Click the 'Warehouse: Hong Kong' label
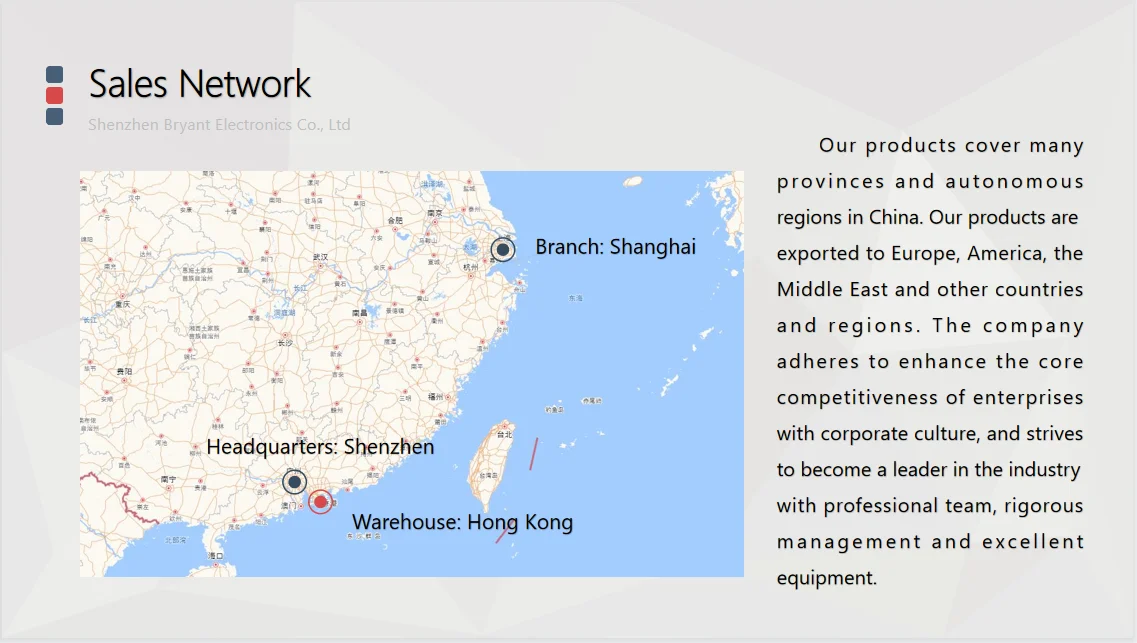 tap(463, 522)
